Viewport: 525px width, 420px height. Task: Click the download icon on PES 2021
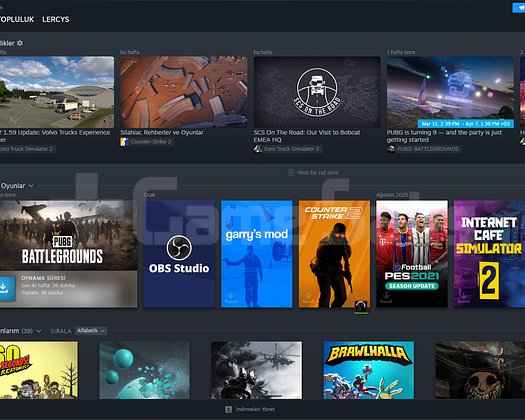(386, 297)
